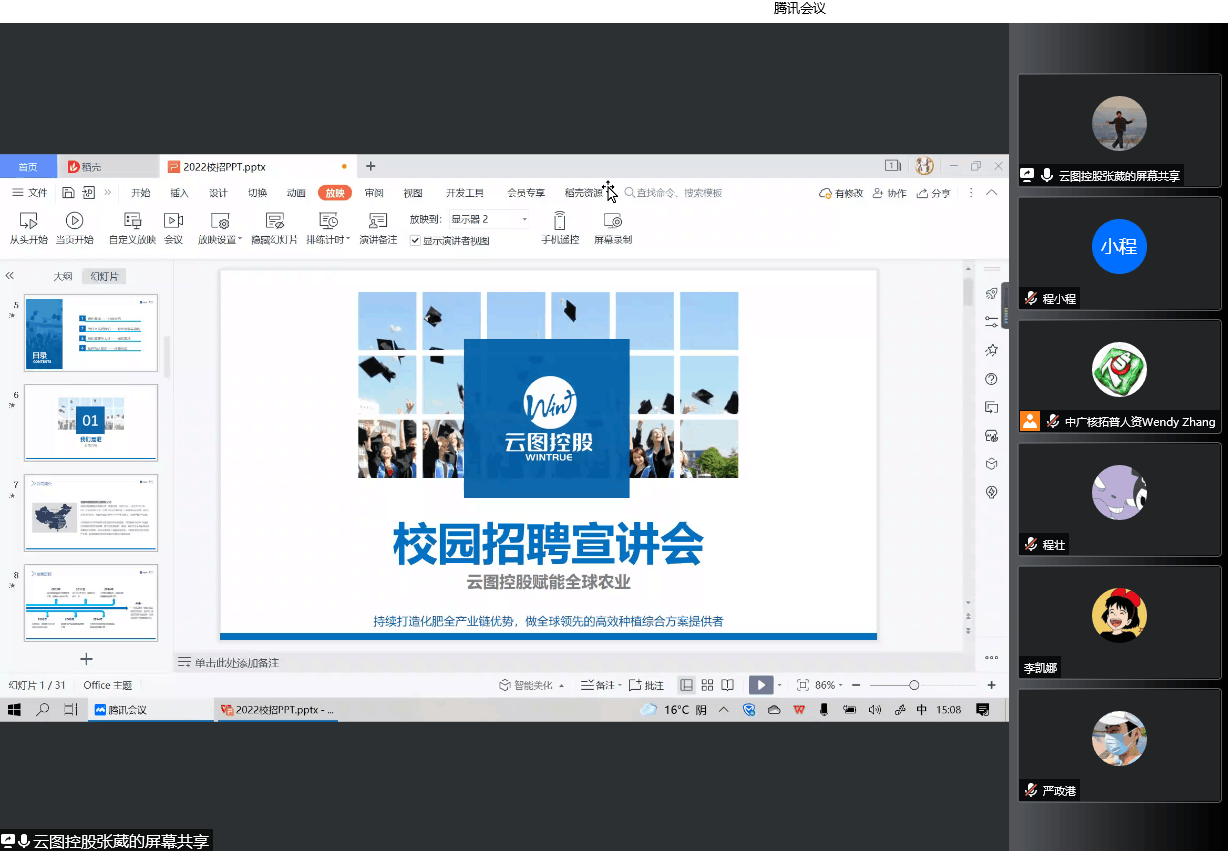The width and height of the screenshot is (1228, 851).
Task: Click the 从头开始 slideshow icon
Action: click(x=28, y=221)
